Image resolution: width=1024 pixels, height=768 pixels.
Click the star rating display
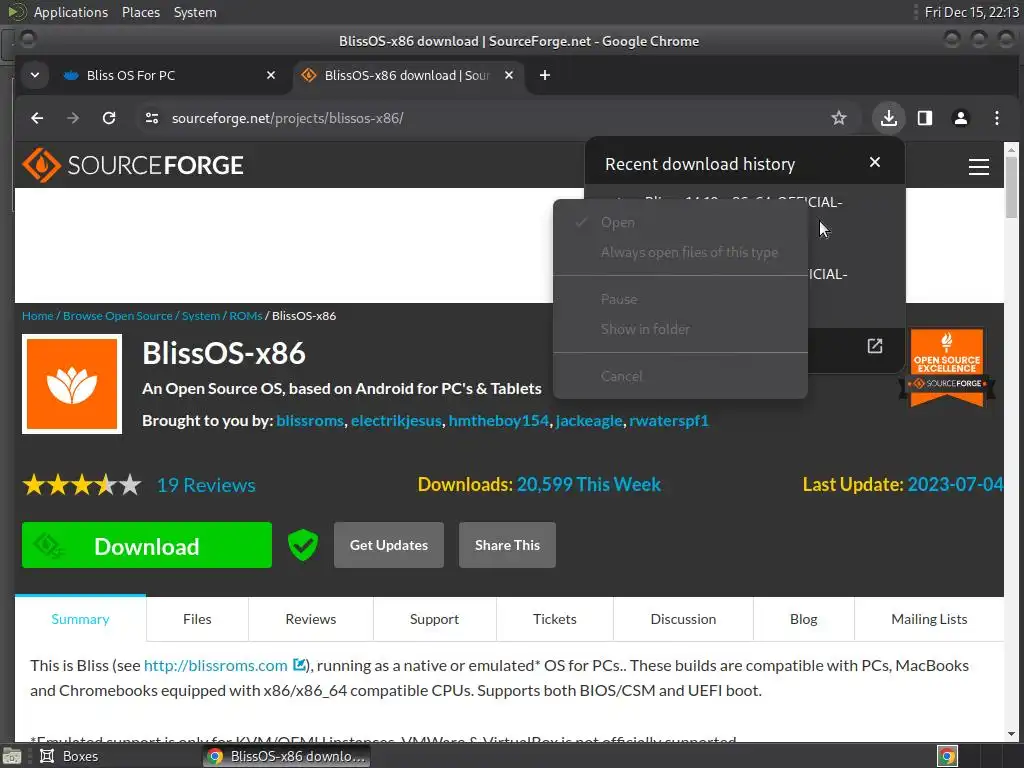point(82,485)
